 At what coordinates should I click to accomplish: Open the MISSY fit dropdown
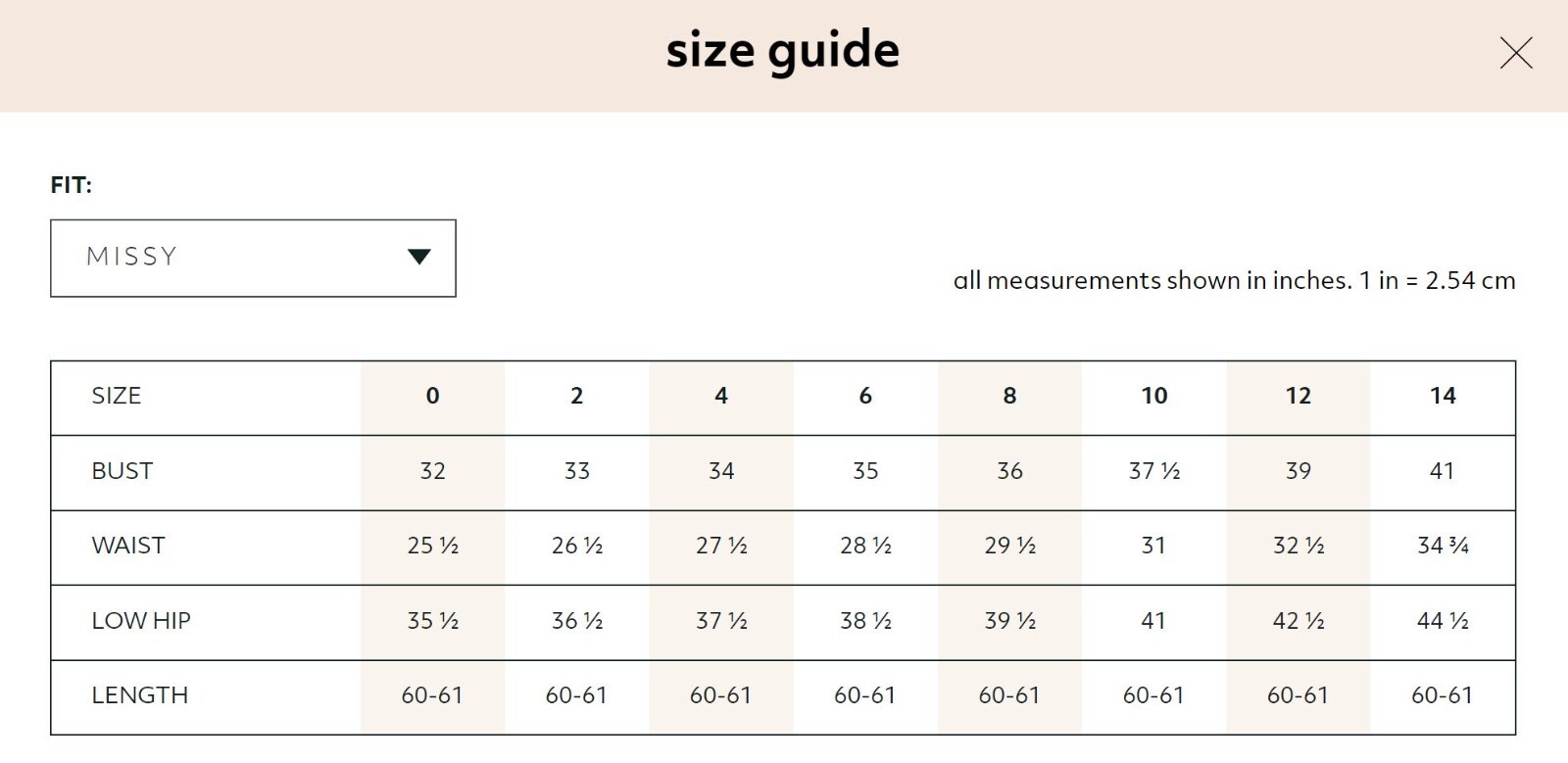click(x=253, y=258)
